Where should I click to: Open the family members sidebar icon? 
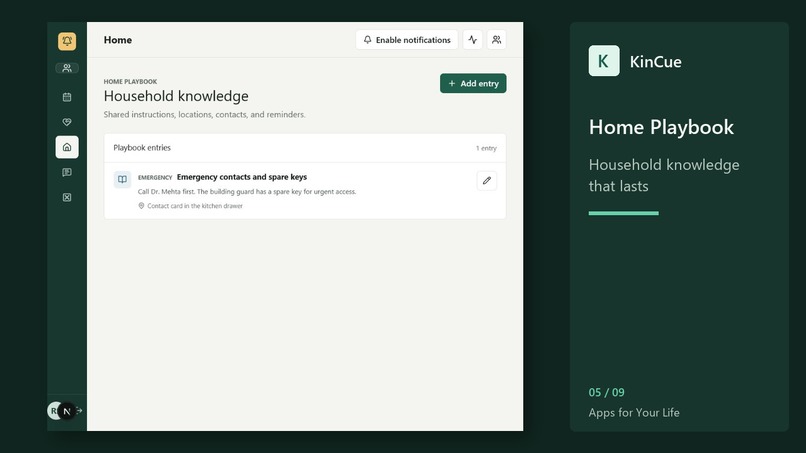(x=67, y=68)
